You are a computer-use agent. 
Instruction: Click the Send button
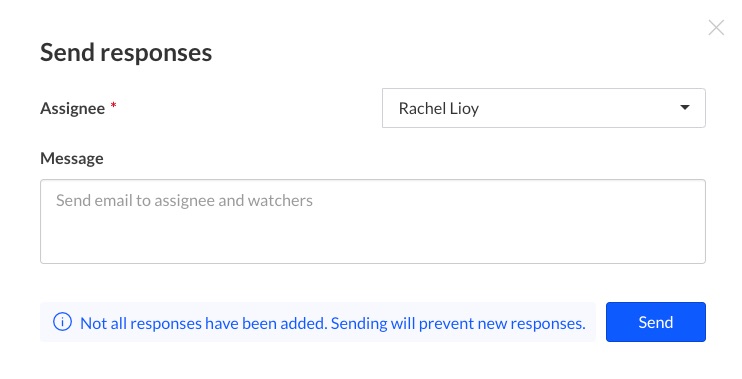coord(655,322)
